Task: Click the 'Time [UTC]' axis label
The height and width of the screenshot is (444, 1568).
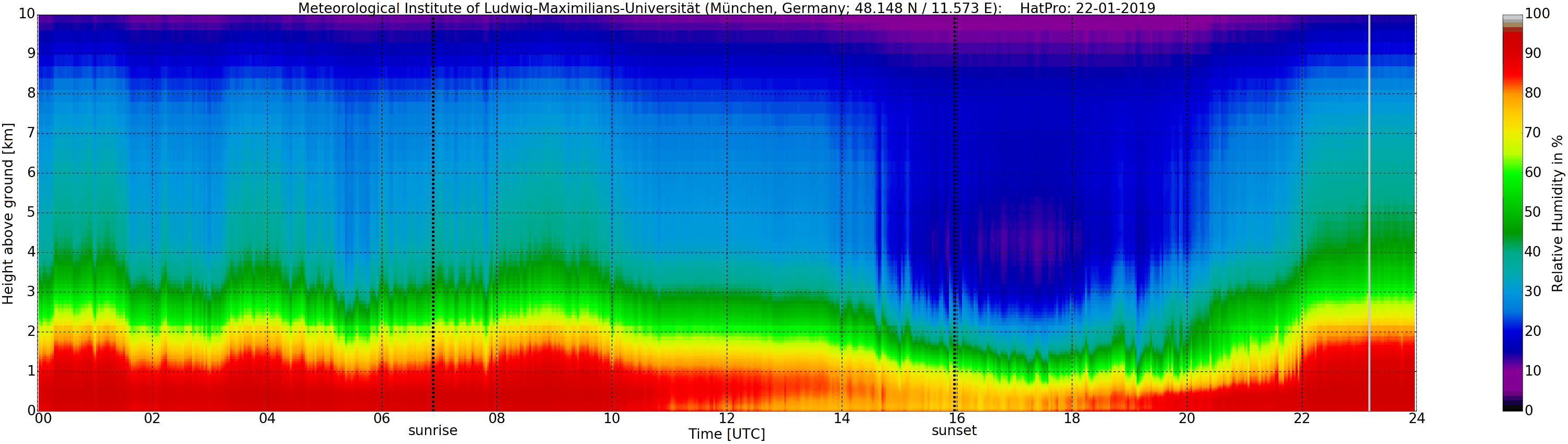Action: (x=727, y=434)
